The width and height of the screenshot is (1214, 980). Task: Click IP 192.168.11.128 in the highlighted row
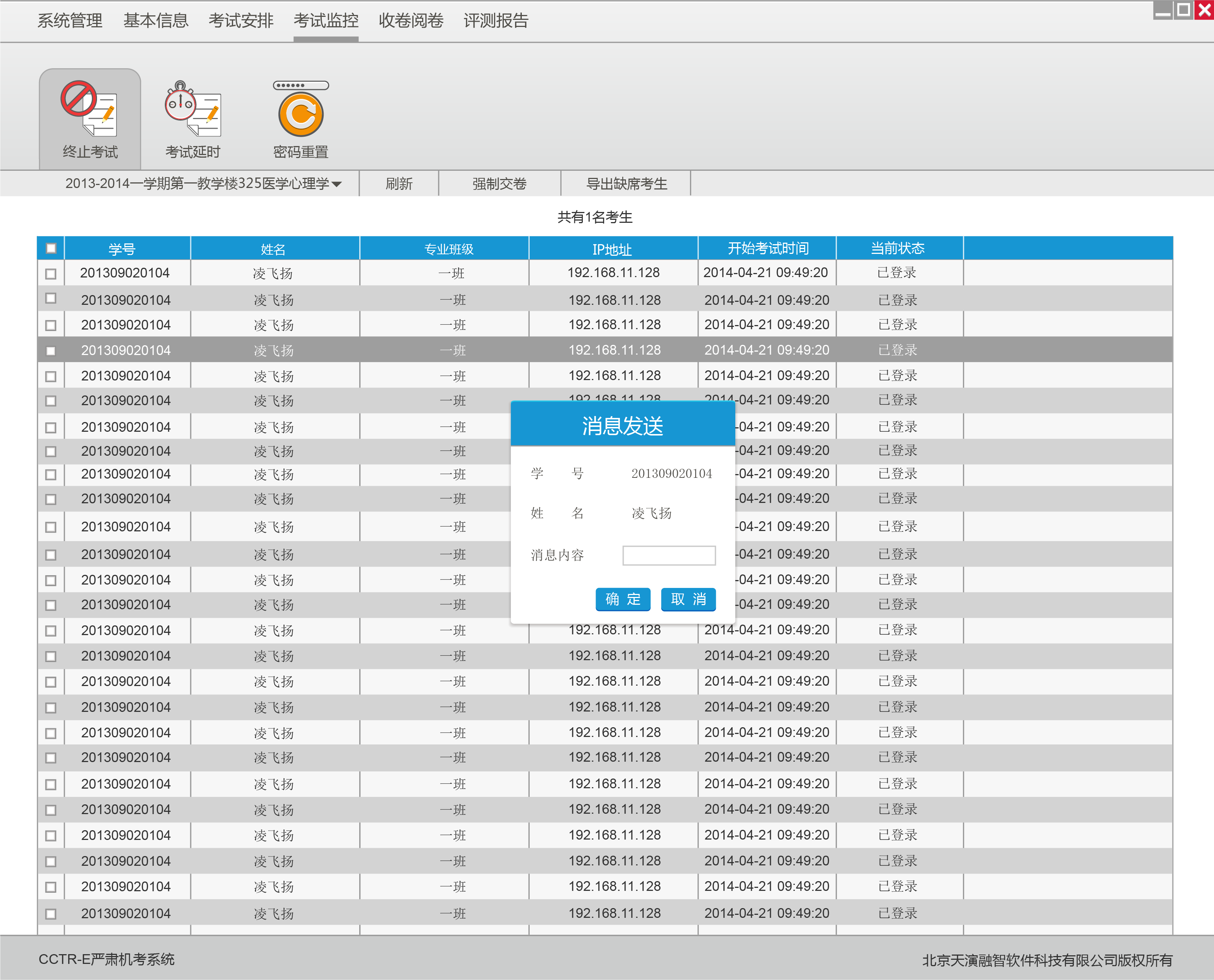point(614,350)
